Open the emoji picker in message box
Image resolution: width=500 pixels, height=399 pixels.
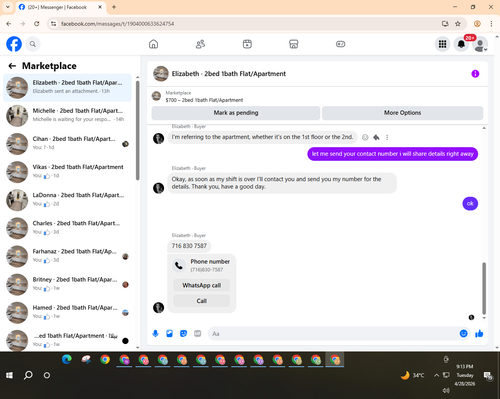point(463,334)
